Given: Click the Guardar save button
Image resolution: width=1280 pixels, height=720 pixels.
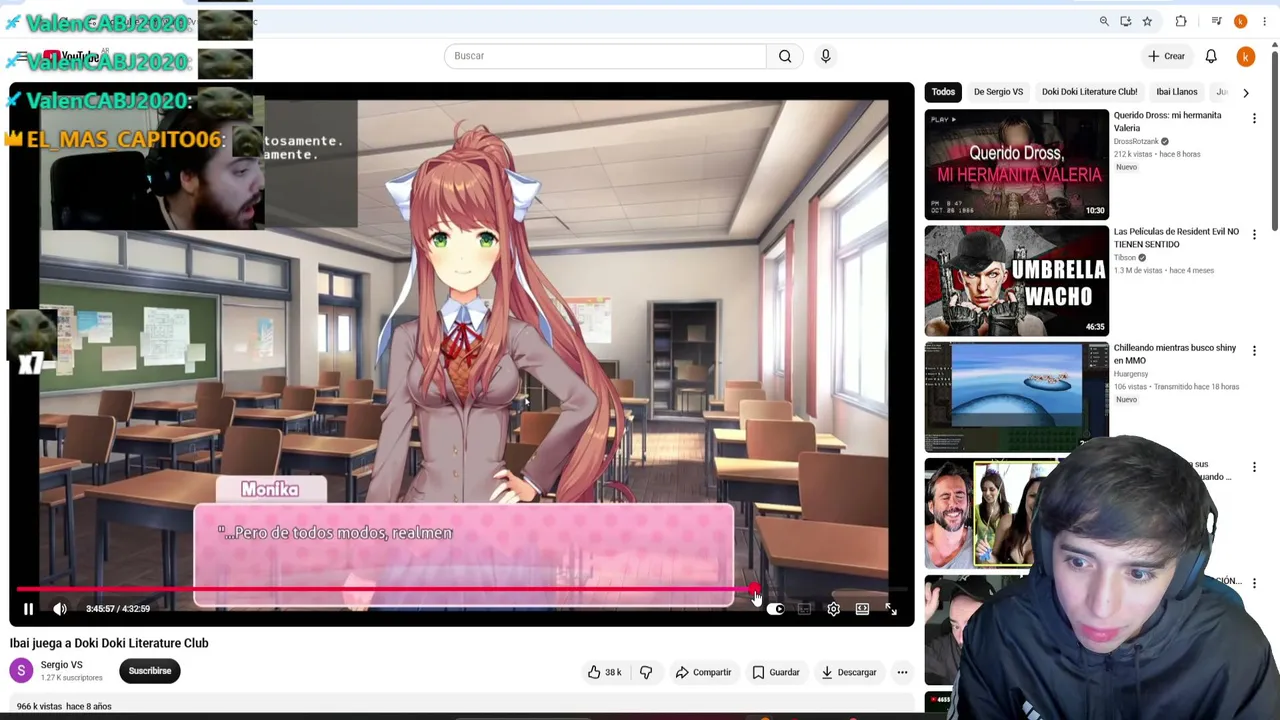Looking at the screenshot, I should 776,672.
